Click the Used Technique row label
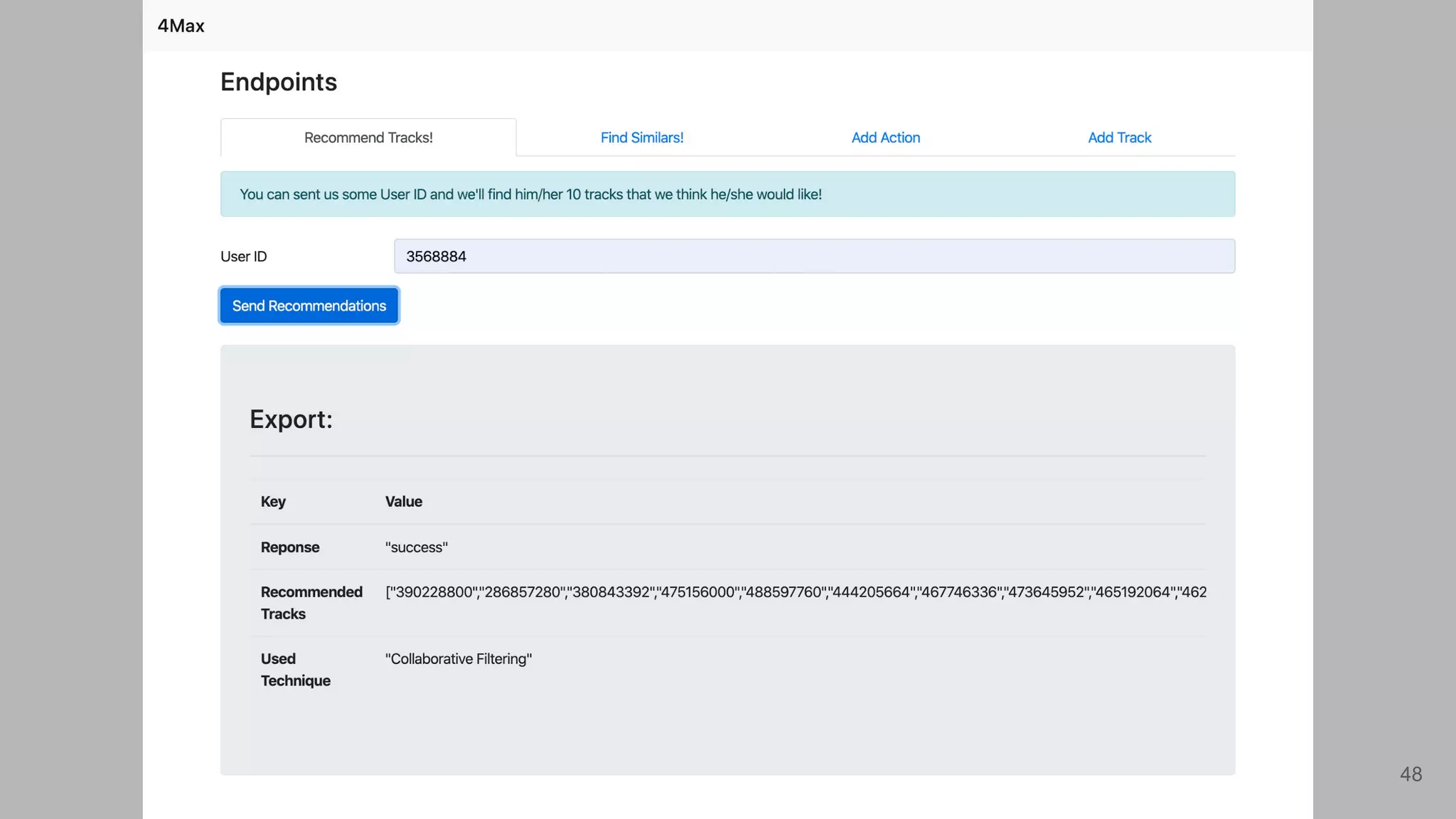Screen dimensions: 1456x819 click(295, 669)
